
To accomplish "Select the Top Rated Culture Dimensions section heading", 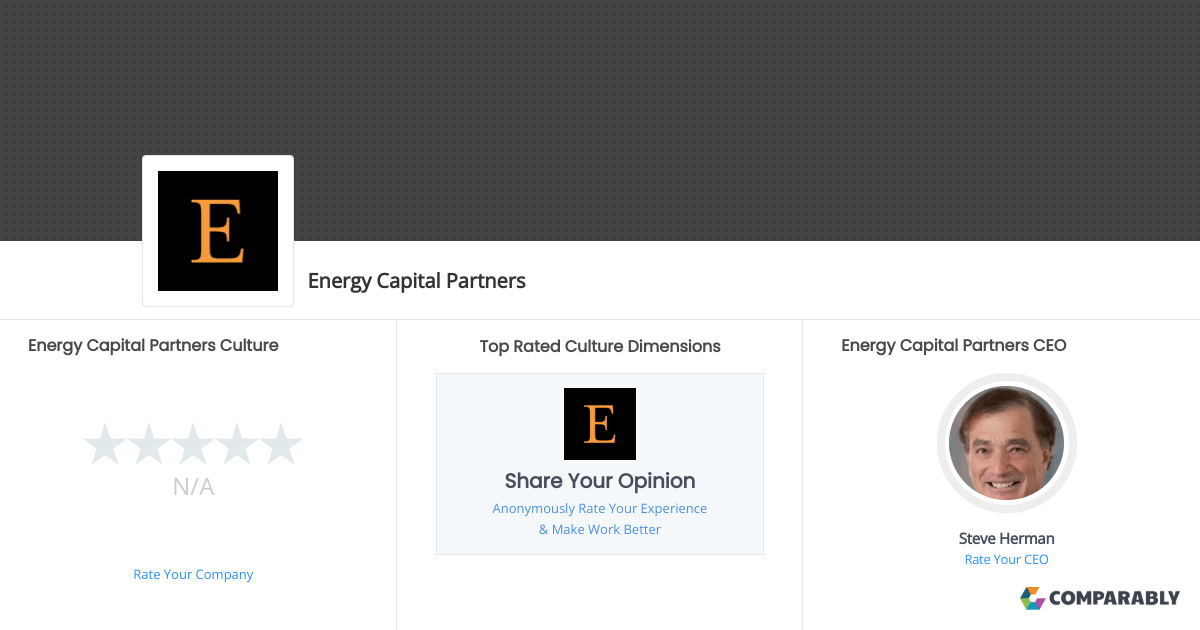I will tap(599, 346).
